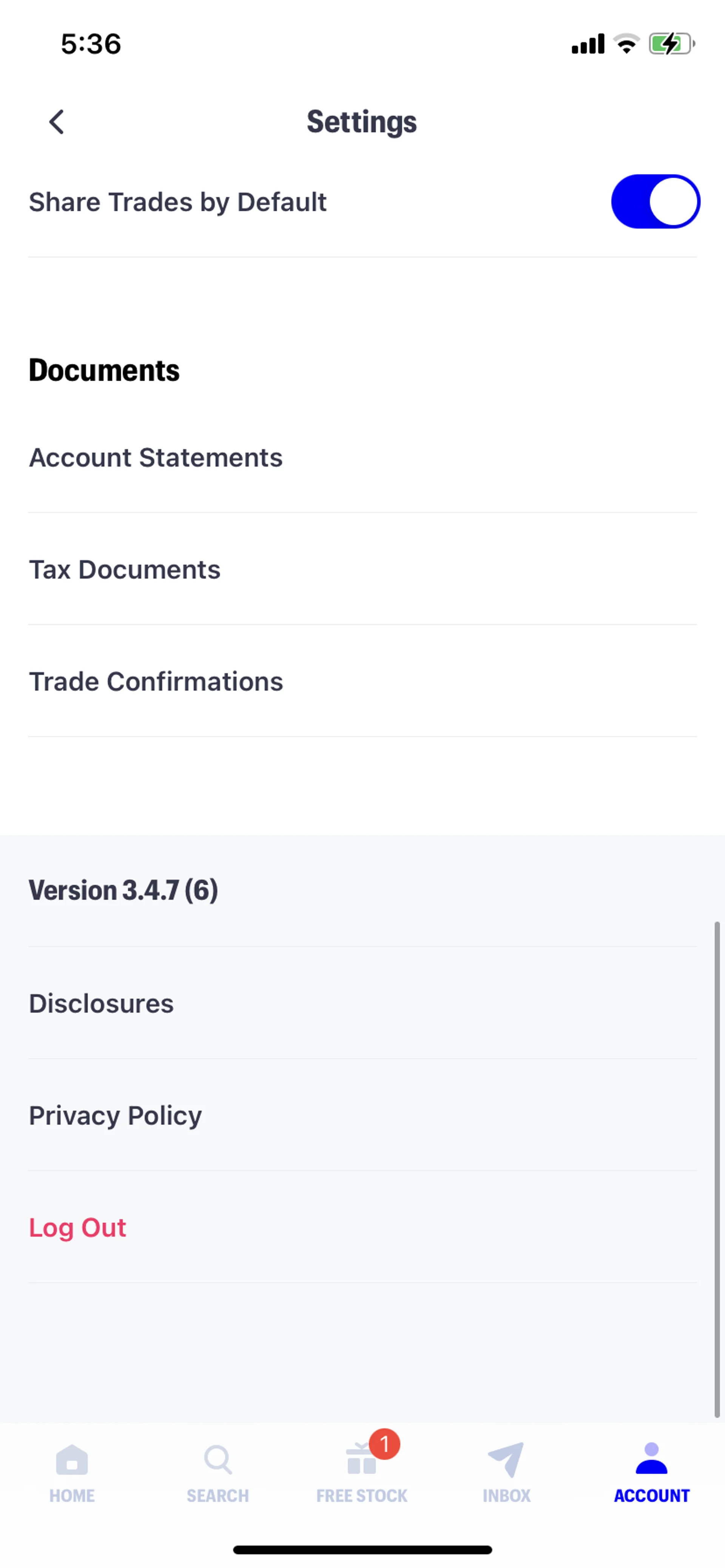This screenshot has width=725, height=1568.
Task: Tap the home indicator bar
Action: [x=362, y=1550]
